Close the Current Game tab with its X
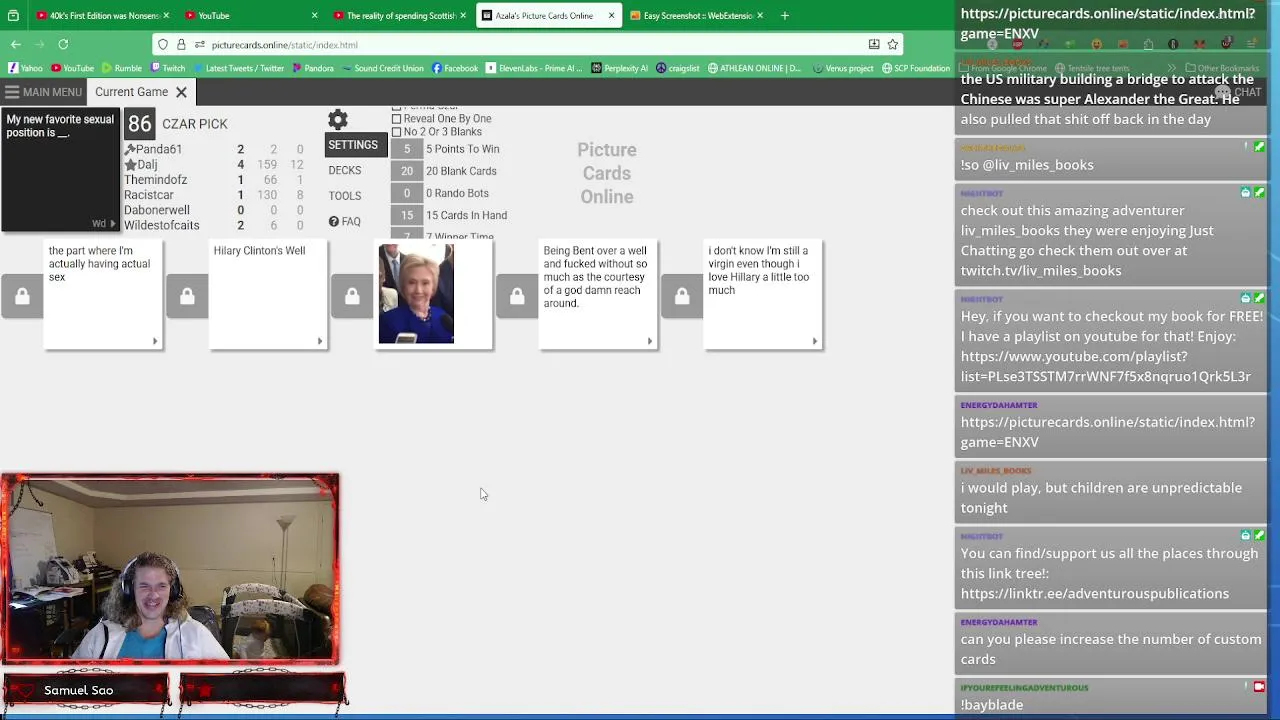The image size is (1280, 720). click(x=181, y=92)
